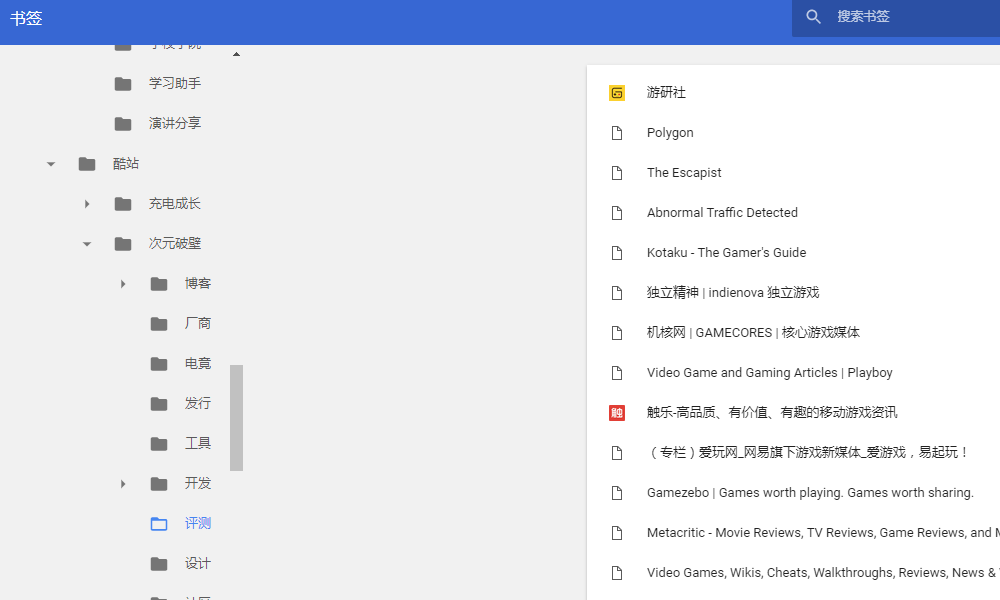
Task: Click the page icon beside GAMECORES
Action: [x=617, y=333]
